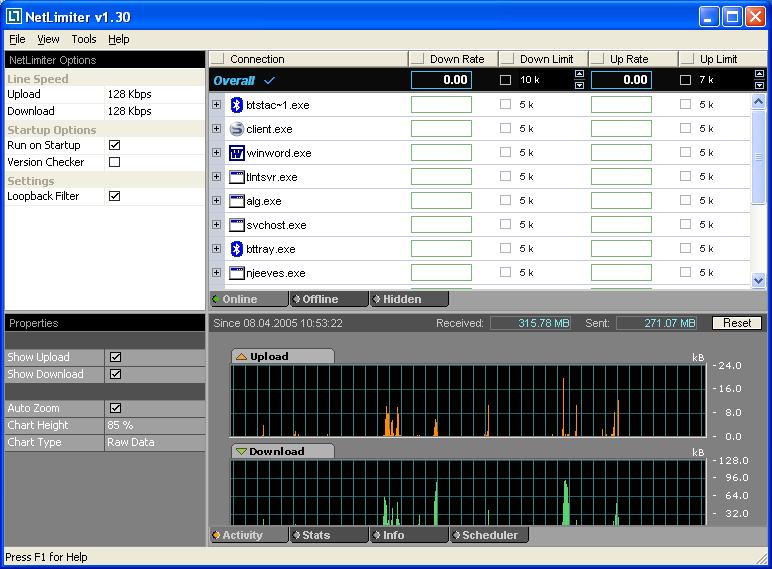Open the Stats tab
The width and height of the screenshot is (772, 569).
point(329,535)
